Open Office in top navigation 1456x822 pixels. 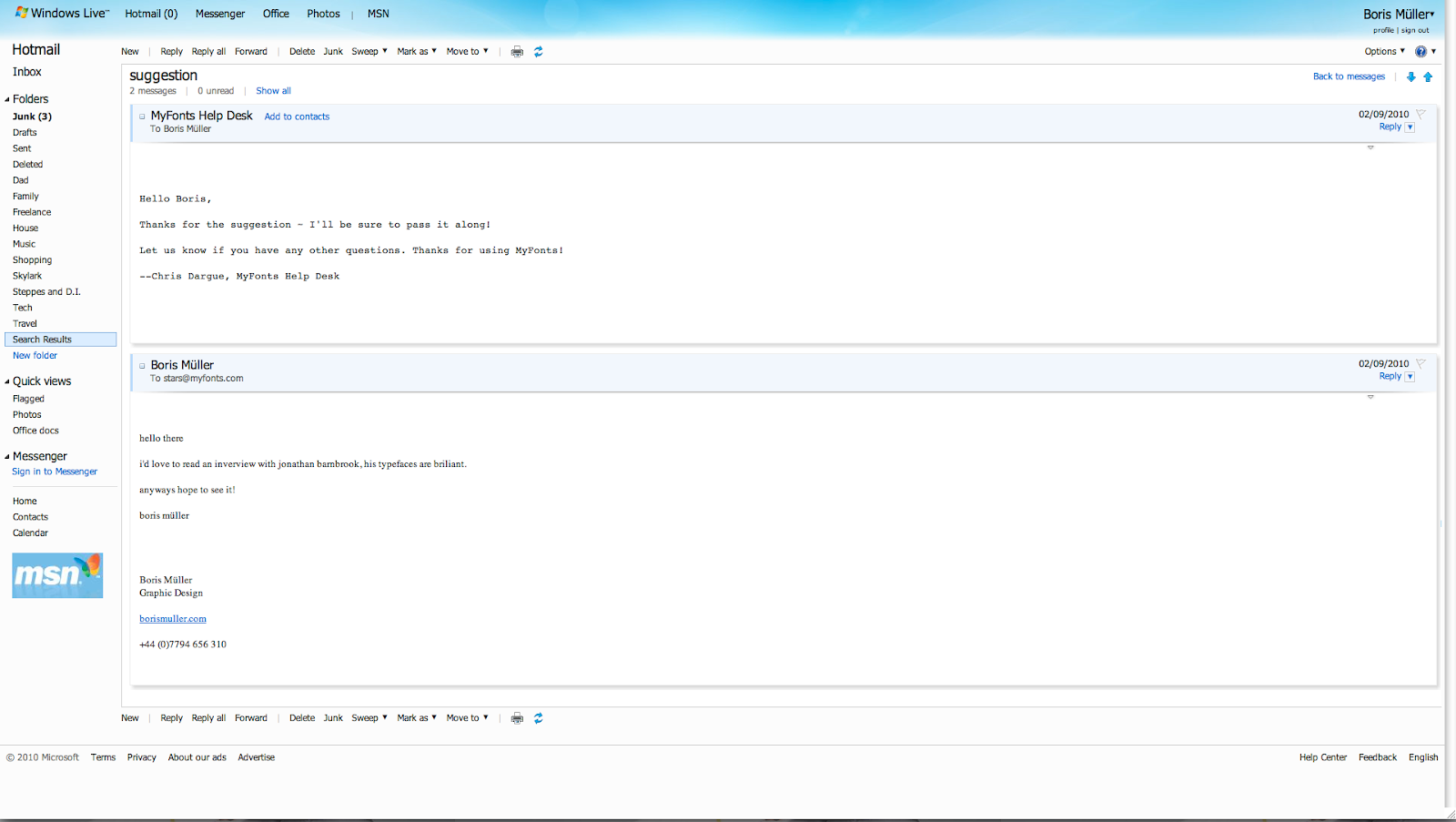276,14
